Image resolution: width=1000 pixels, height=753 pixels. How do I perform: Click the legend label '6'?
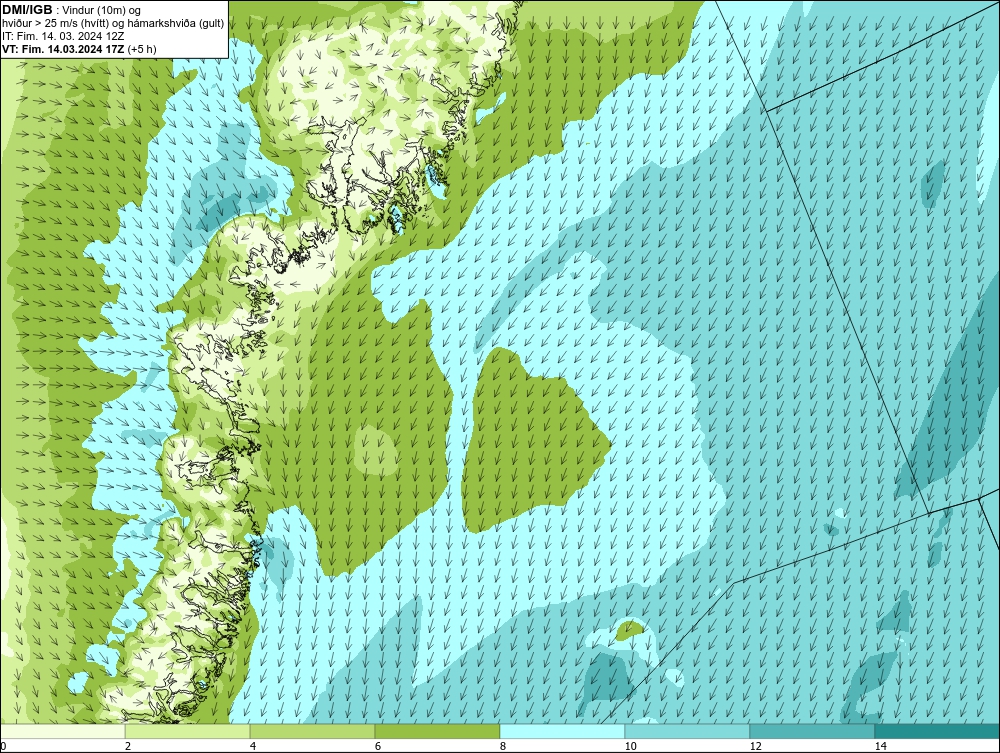tap(378, 746)
